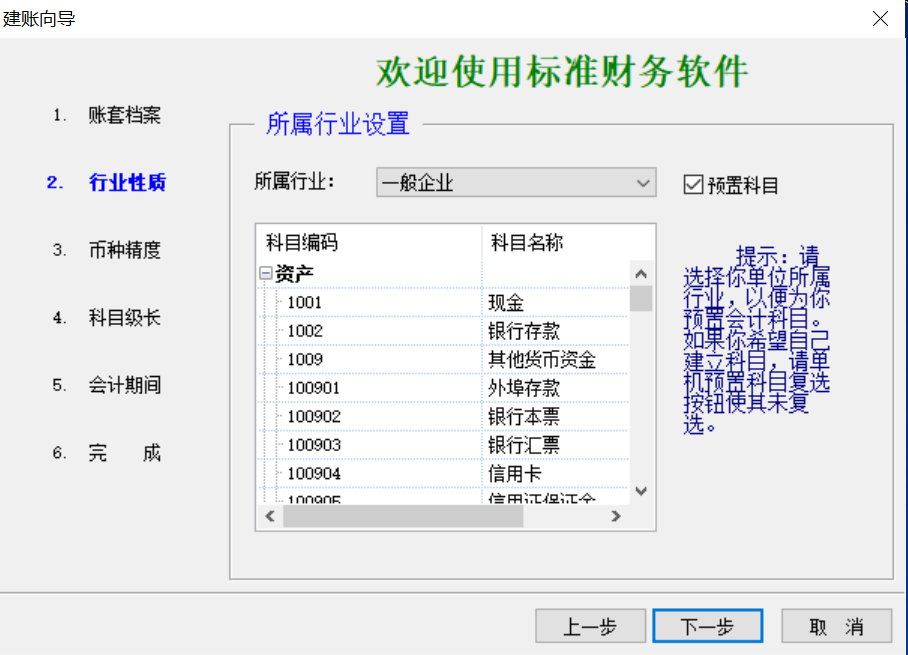Close the 建账向导 window
The height and width of the screenshot is (655, 908).
point(880,18)
